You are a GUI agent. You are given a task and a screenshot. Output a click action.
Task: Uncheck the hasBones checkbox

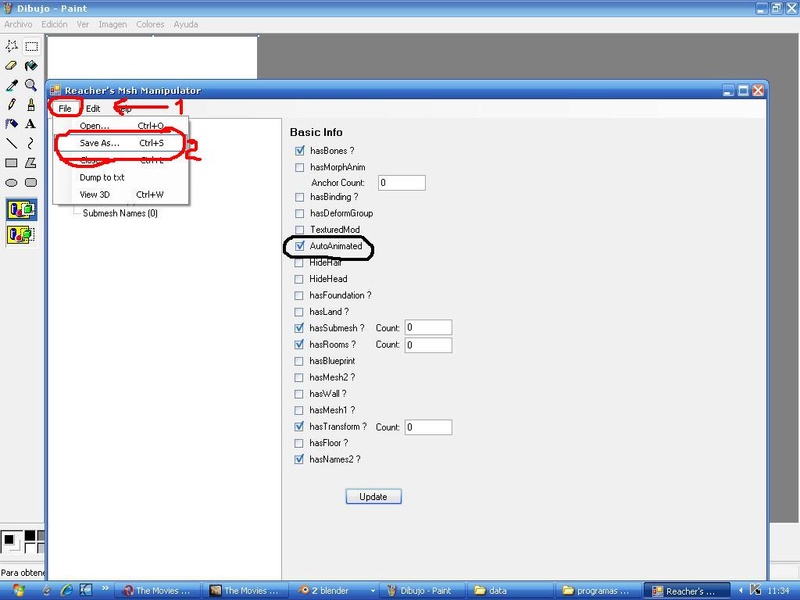(x=299, y=151)
